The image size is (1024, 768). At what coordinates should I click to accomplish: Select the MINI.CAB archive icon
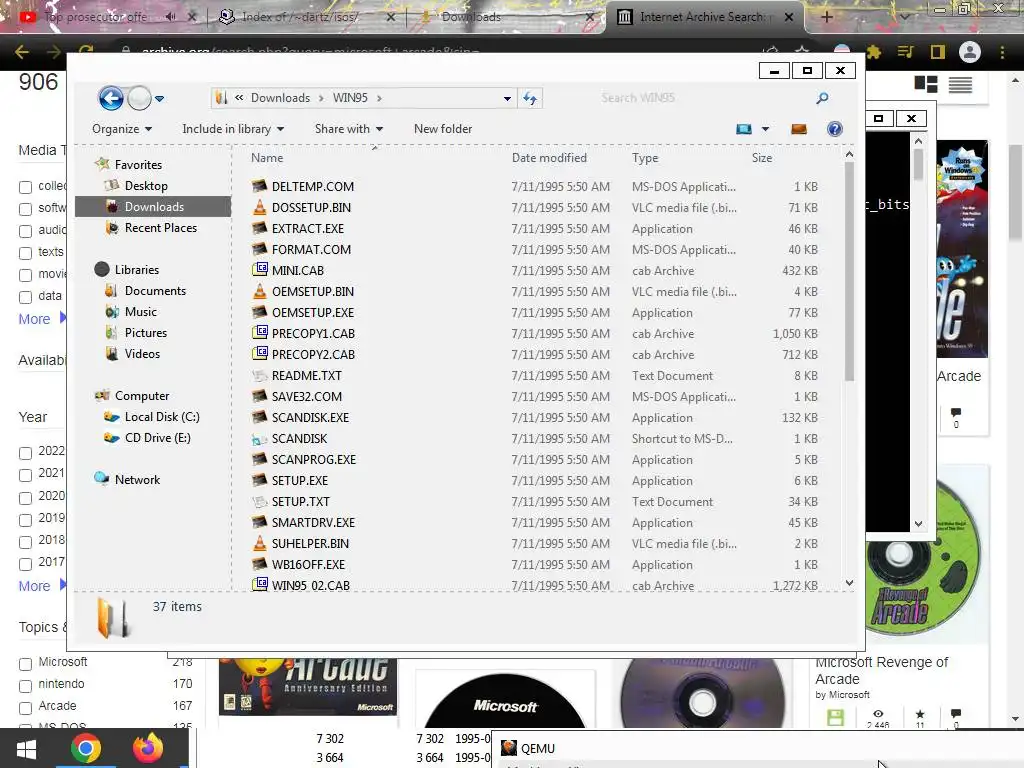tap(259, 270)
